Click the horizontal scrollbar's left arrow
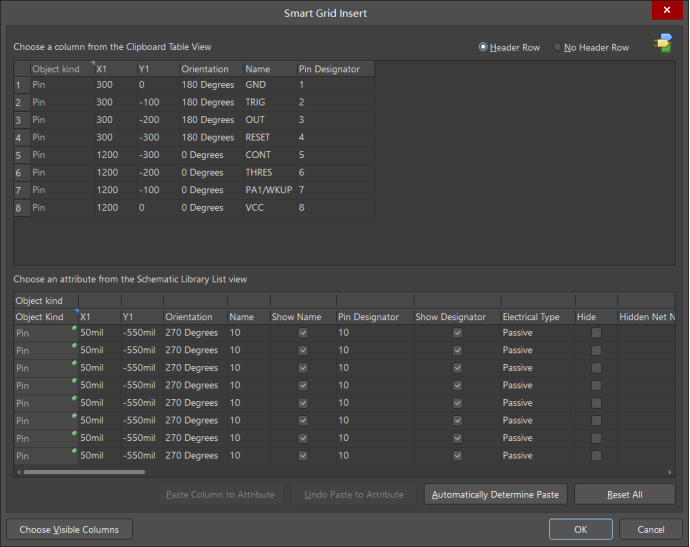The height and width of the screenshot is (547, 690). click(18, 472)
